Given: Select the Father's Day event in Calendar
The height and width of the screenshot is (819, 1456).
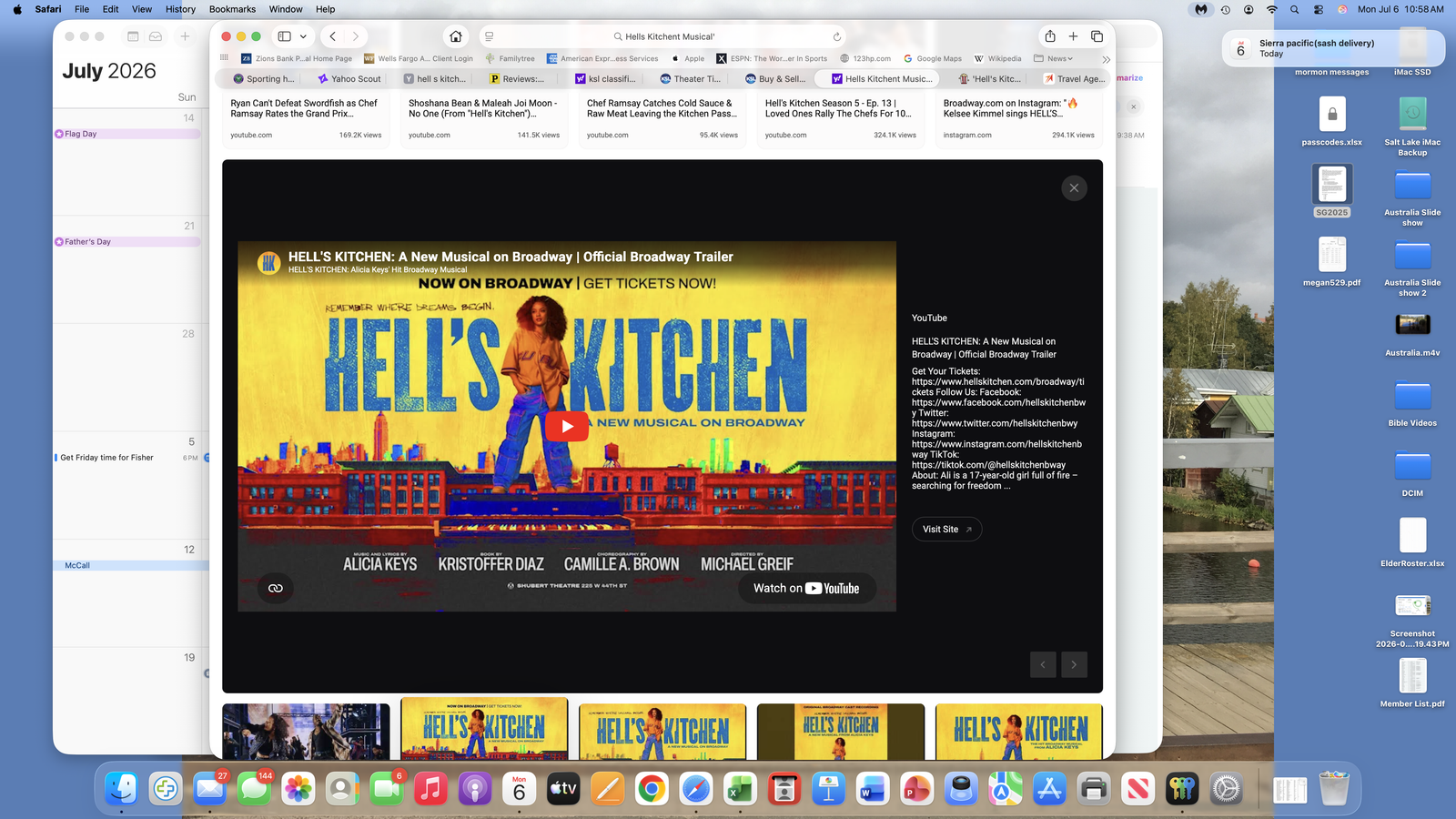Looking at the screenshot, I should pos(127,242).
